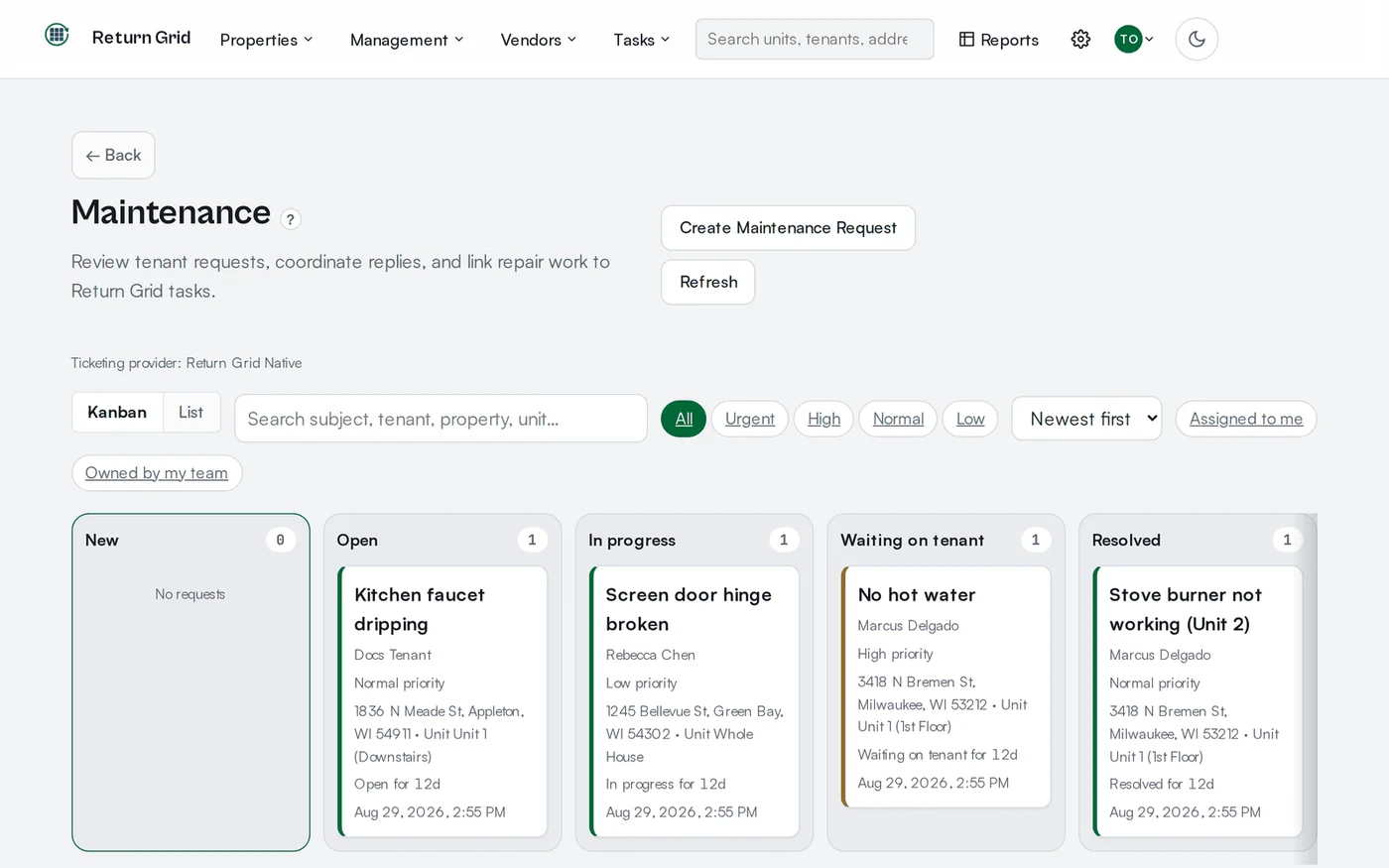Screen dimensions: 1389x868
Task: Open No hot water request card
Action: [947, 686]
